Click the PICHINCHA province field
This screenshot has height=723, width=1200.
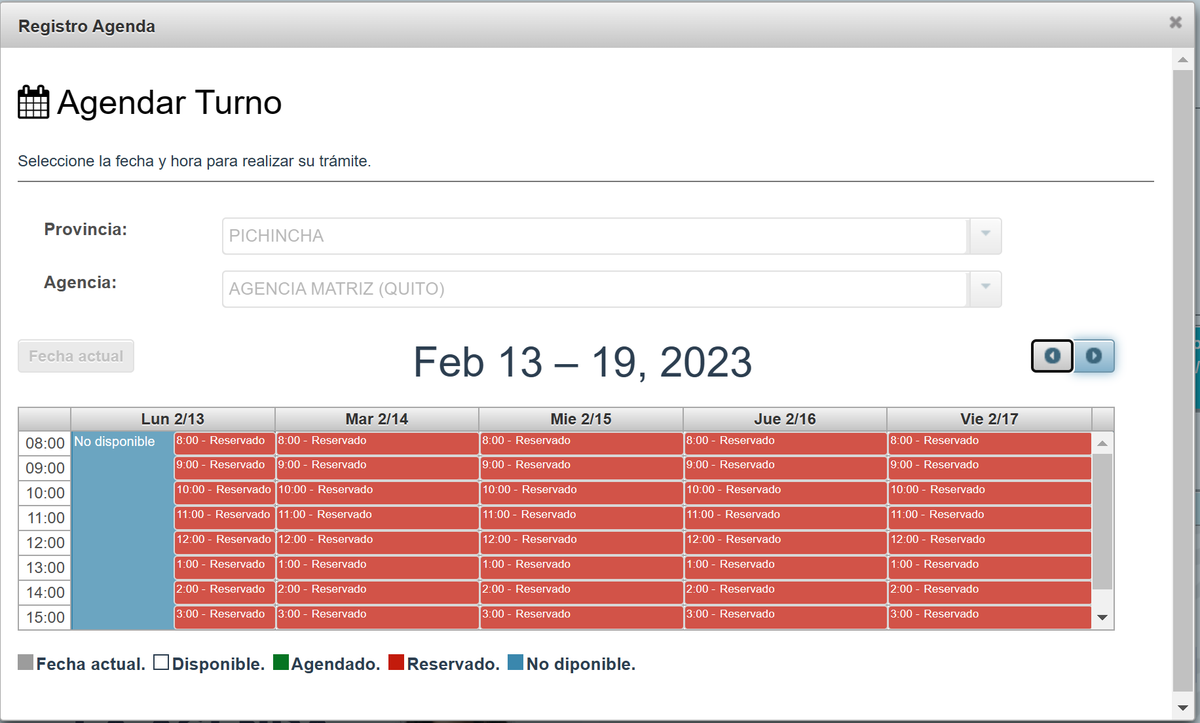point(595,236)
